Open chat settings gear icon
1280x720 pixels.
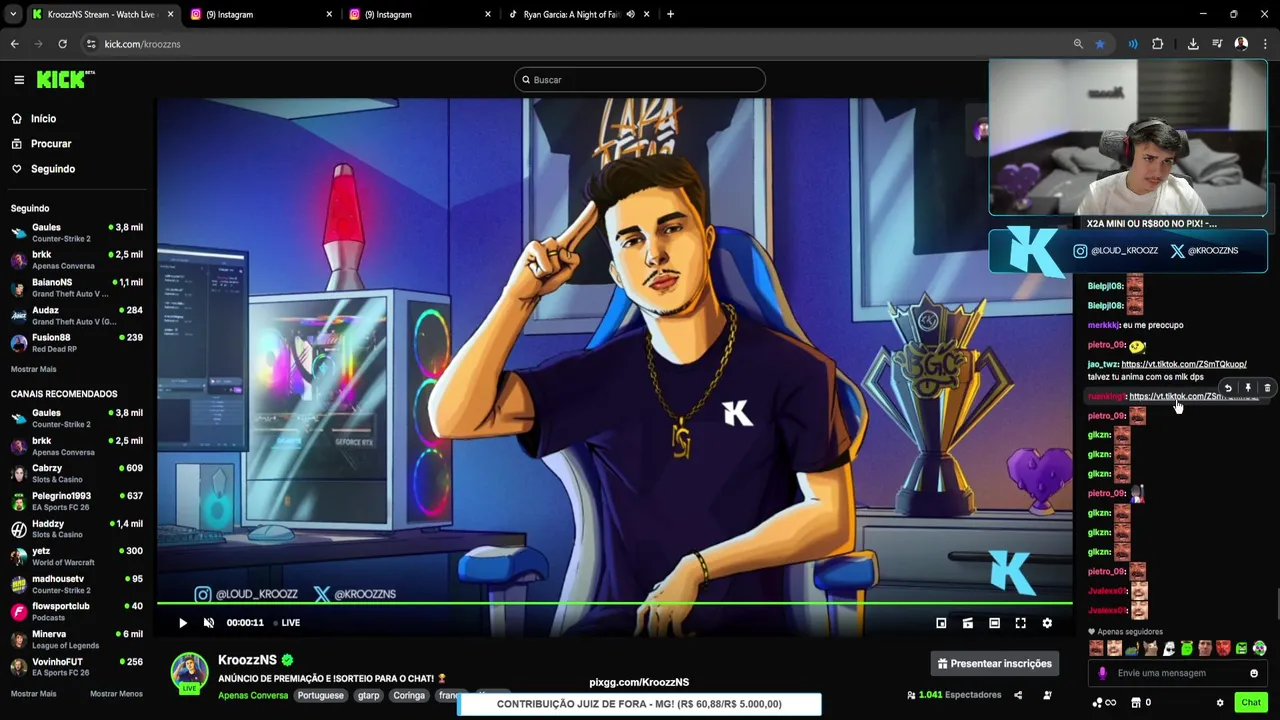tap(1220, 703)
